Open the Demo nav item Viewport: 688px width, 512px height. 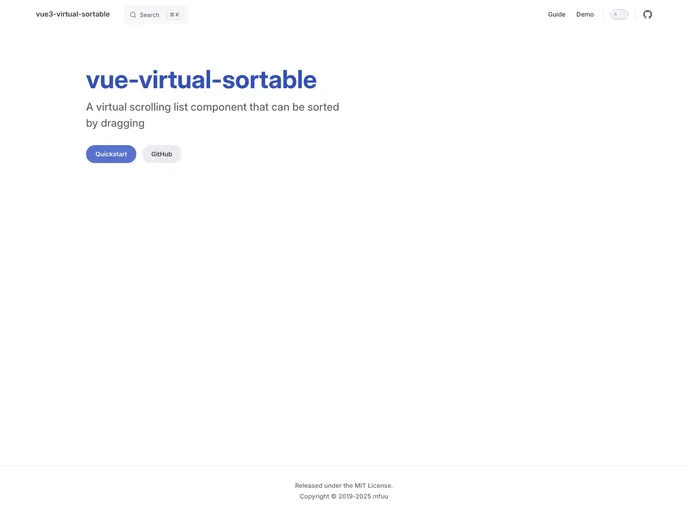tap(585, 14)
